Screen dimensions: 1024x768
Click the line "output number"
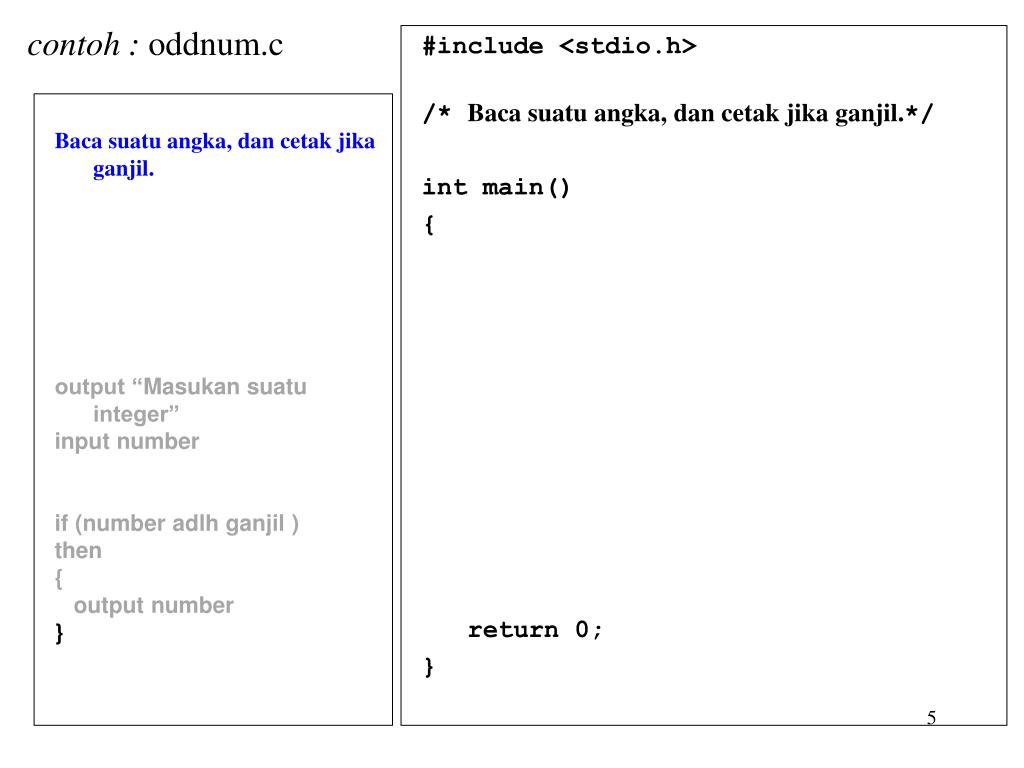pos(153,606)
